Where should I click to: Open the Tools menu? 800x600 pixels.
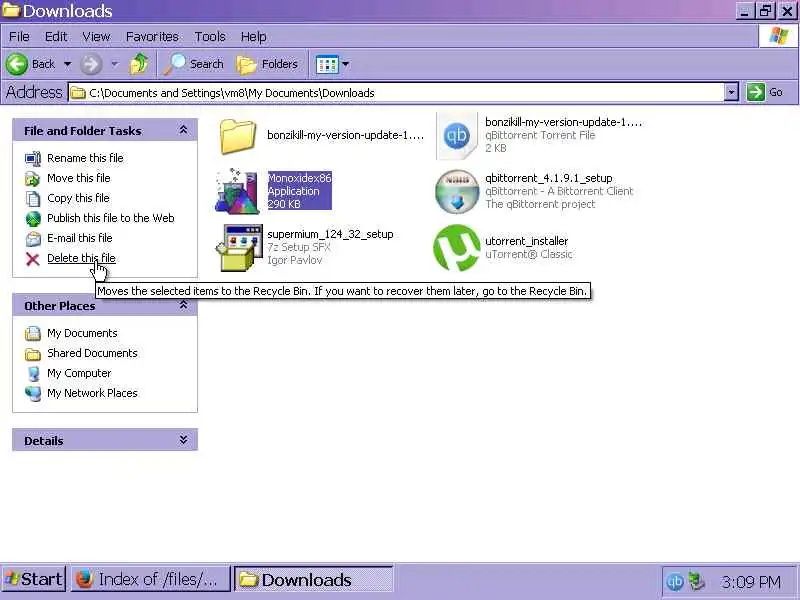tap(210, 37)
